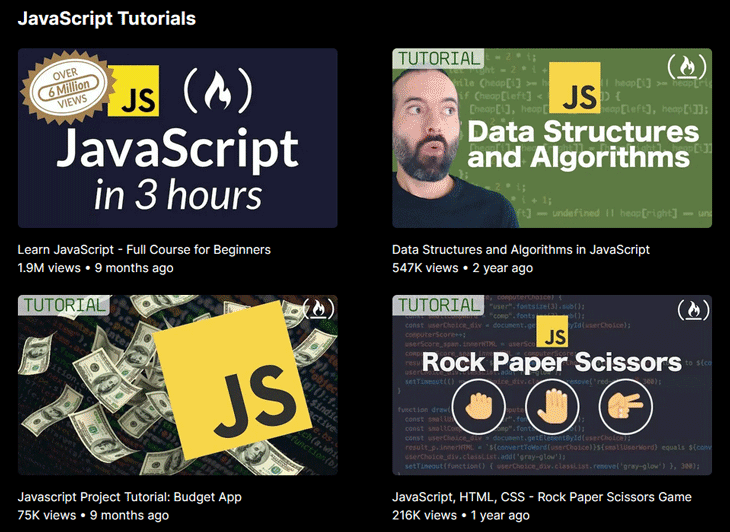The width and height of the screenshot is (730, 532).
Task: Open Learn JavaScript - Full Course for Beginners title
Action: click(x=144, y=249)
